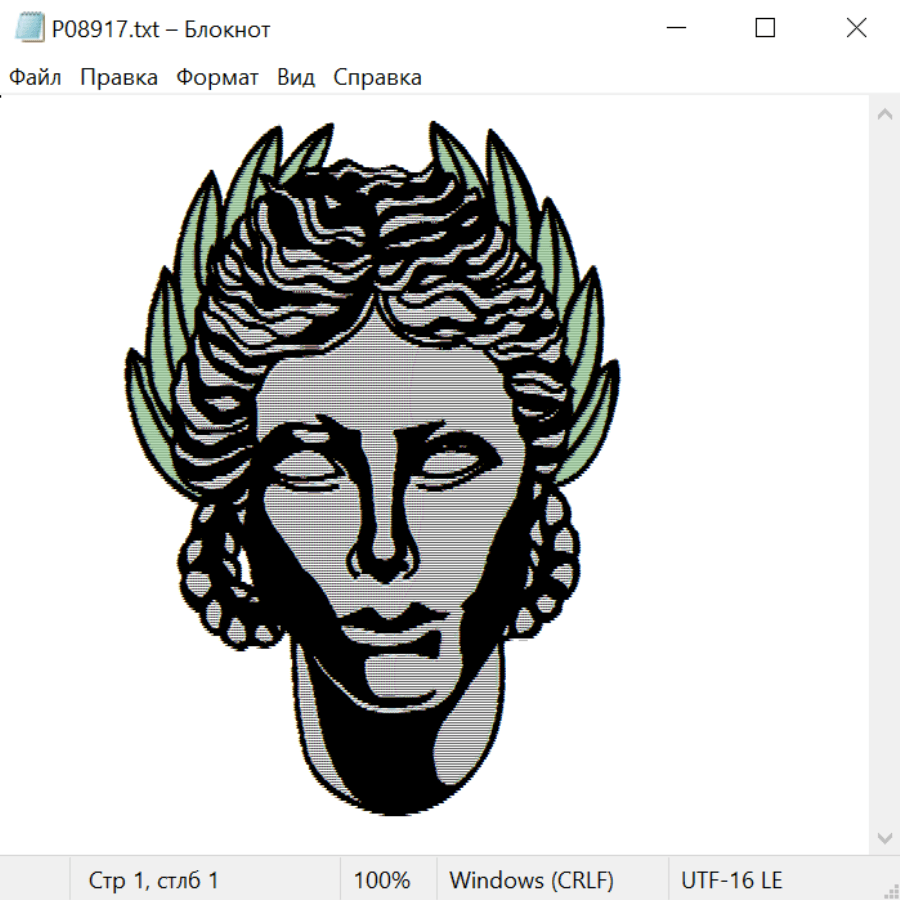Click the UTF-16 LE encoding indicator
The width and height of the screenshot is (900, 900).
731,881
